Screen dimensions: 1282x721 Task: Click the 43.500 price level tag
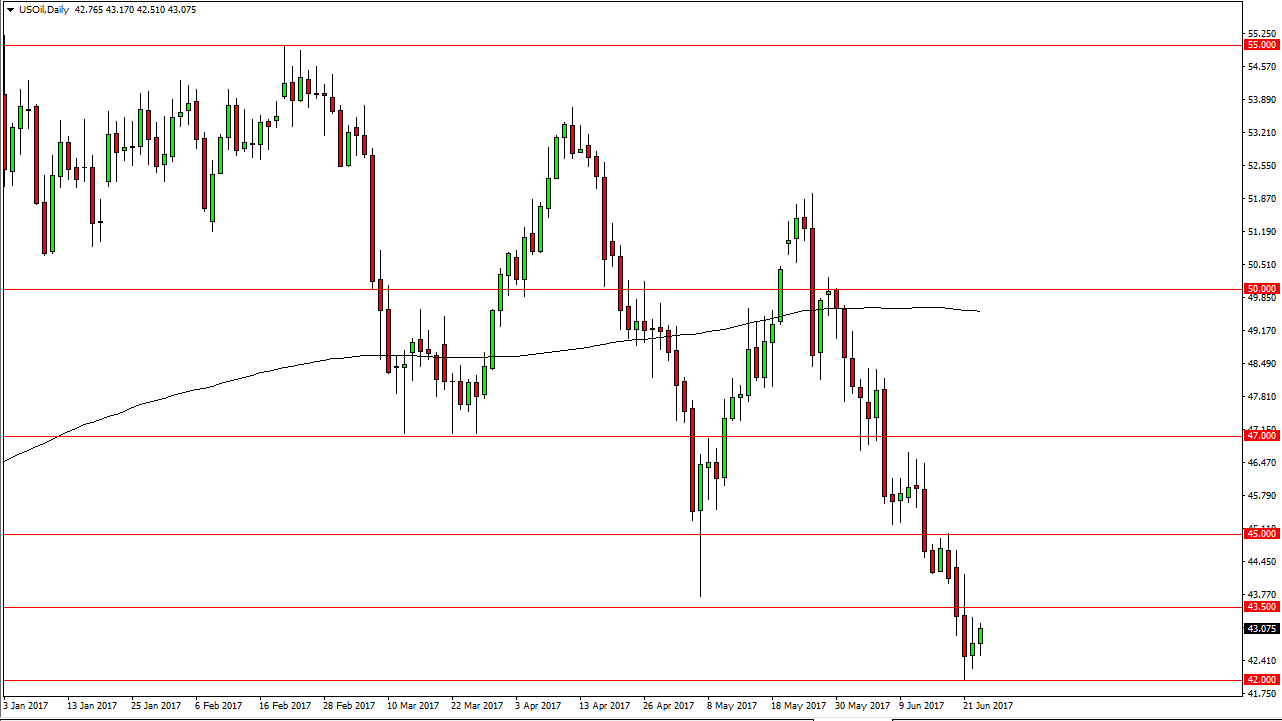tap(1261, 607)
